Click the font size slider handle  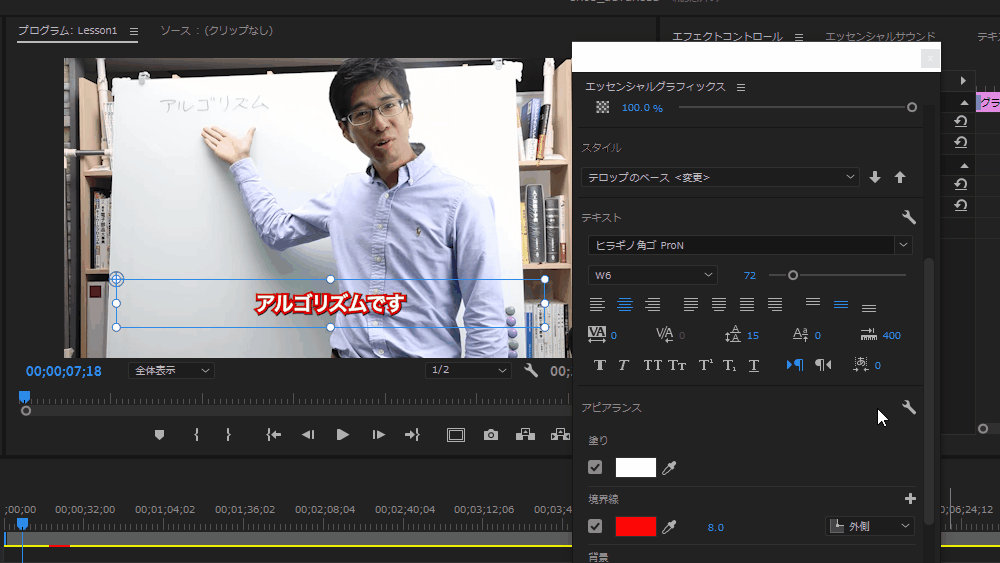pos(793,275)
